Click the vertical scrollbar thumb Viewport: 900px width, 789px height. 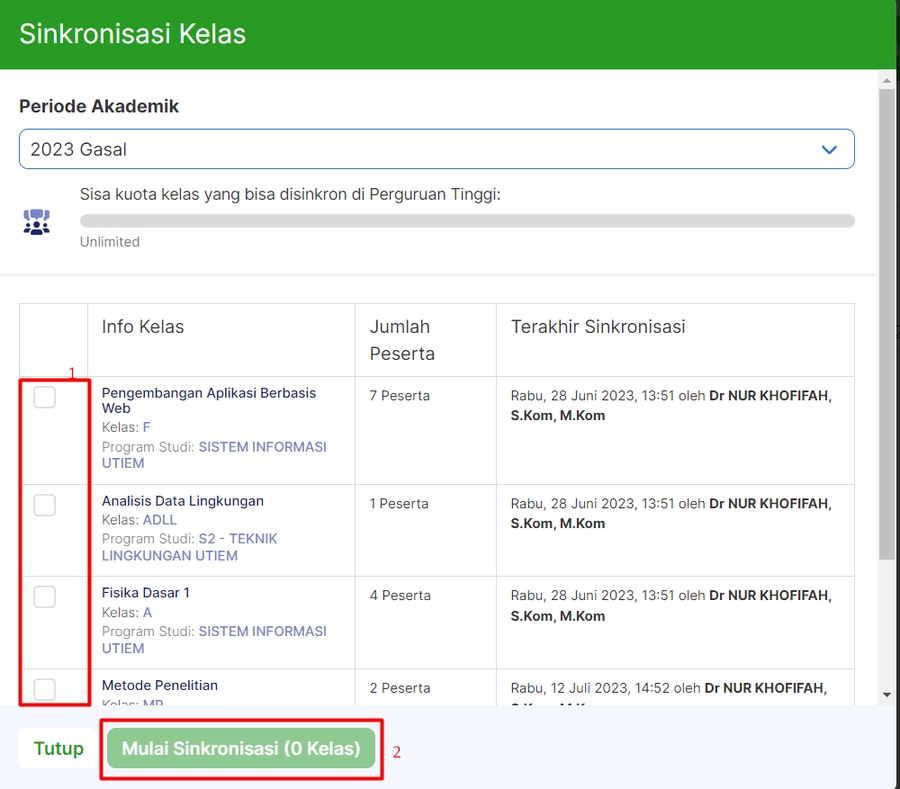pyautogui.click(x=886, y=320)
